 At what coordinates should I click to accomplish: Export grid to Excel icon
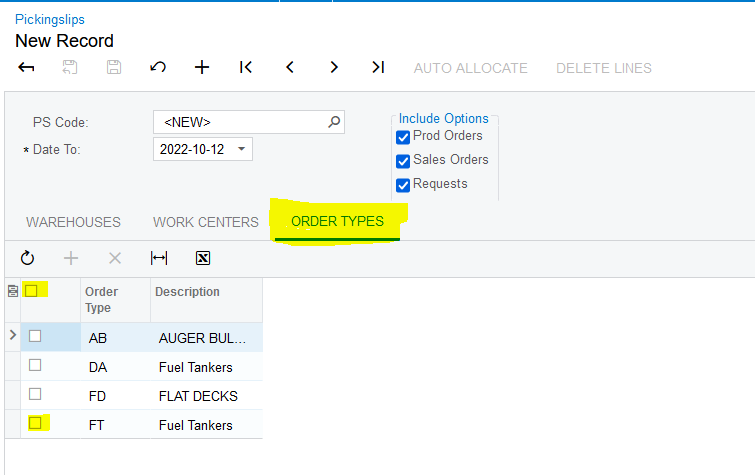click(203, 258)
